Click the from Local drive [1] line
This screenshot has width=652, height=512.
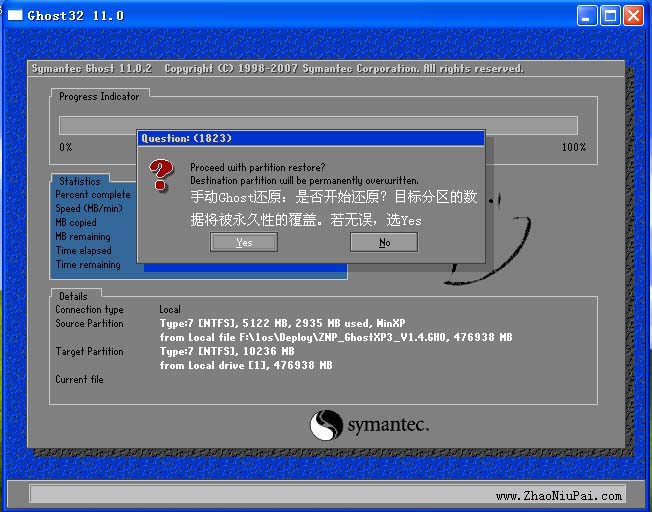pos(246,365)
